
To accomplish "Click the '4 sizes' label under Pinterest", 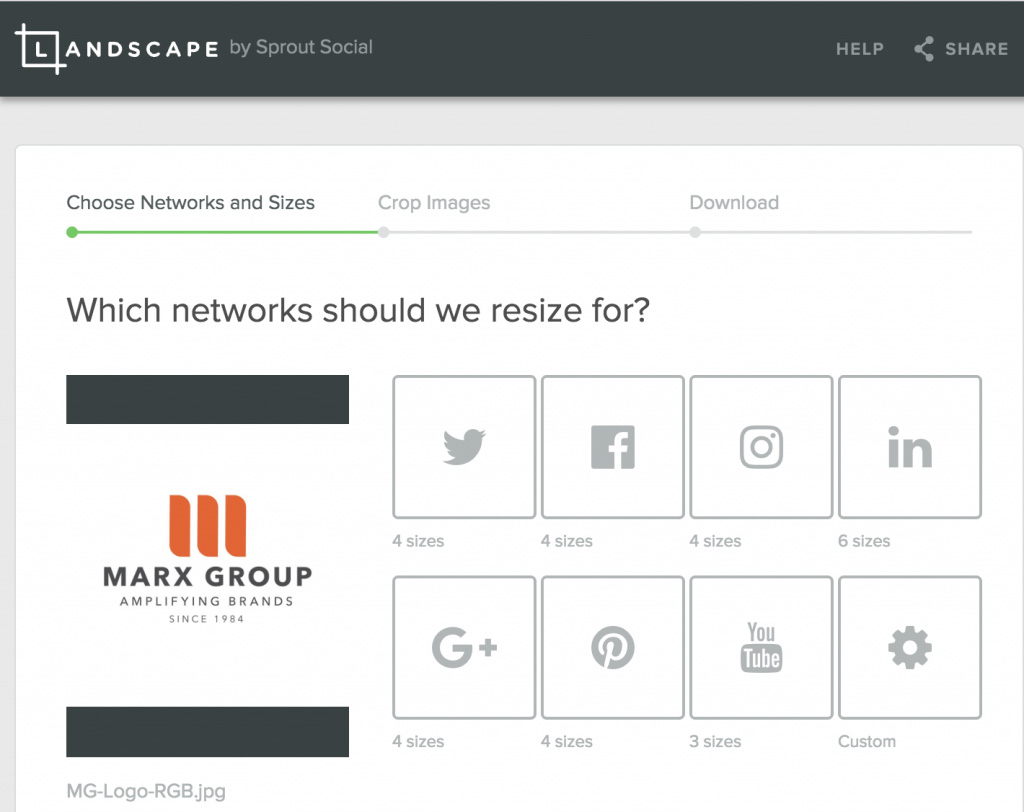I will pyautogui.click(x=567, y=741).
